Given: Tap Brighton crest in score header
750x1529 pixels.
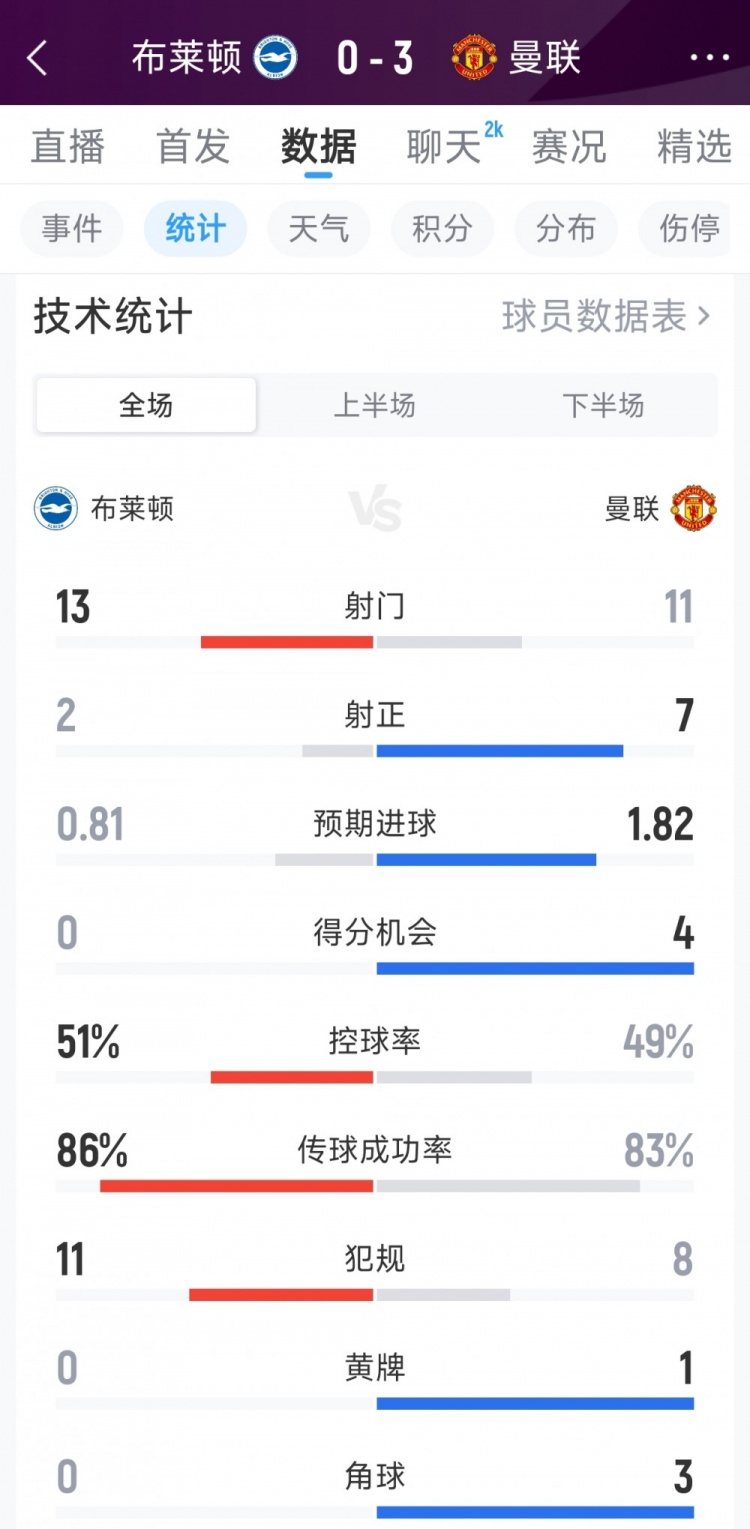Looking at the screenshot, I should point(275,58).
